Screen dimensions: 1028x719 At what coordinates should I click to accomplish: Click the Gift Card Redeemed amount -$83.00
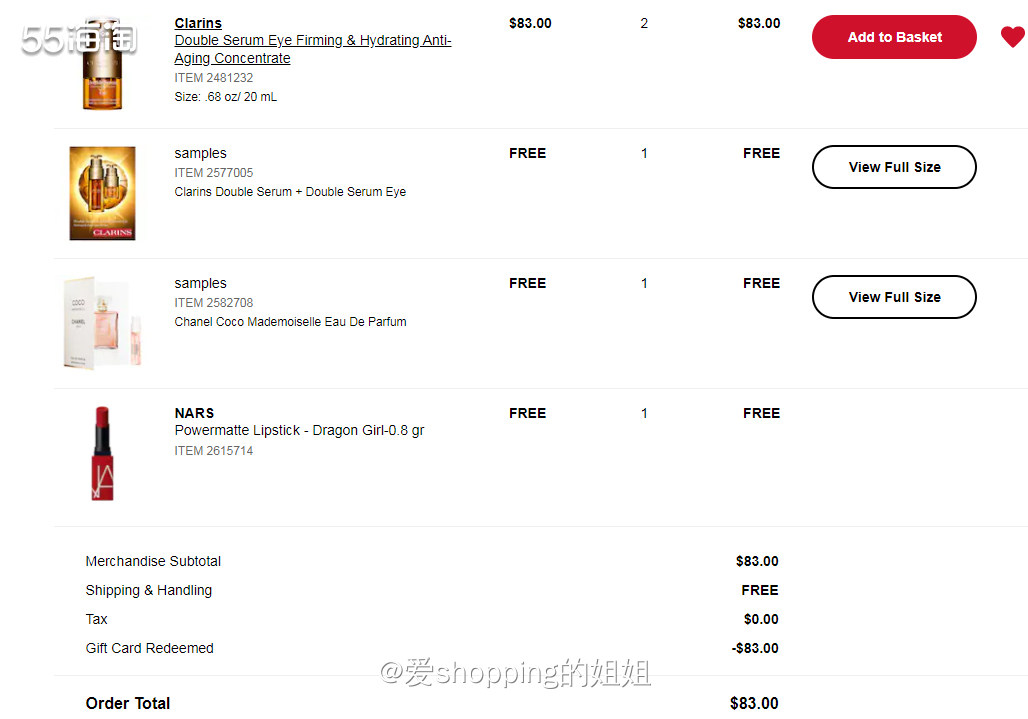point(754,648)
